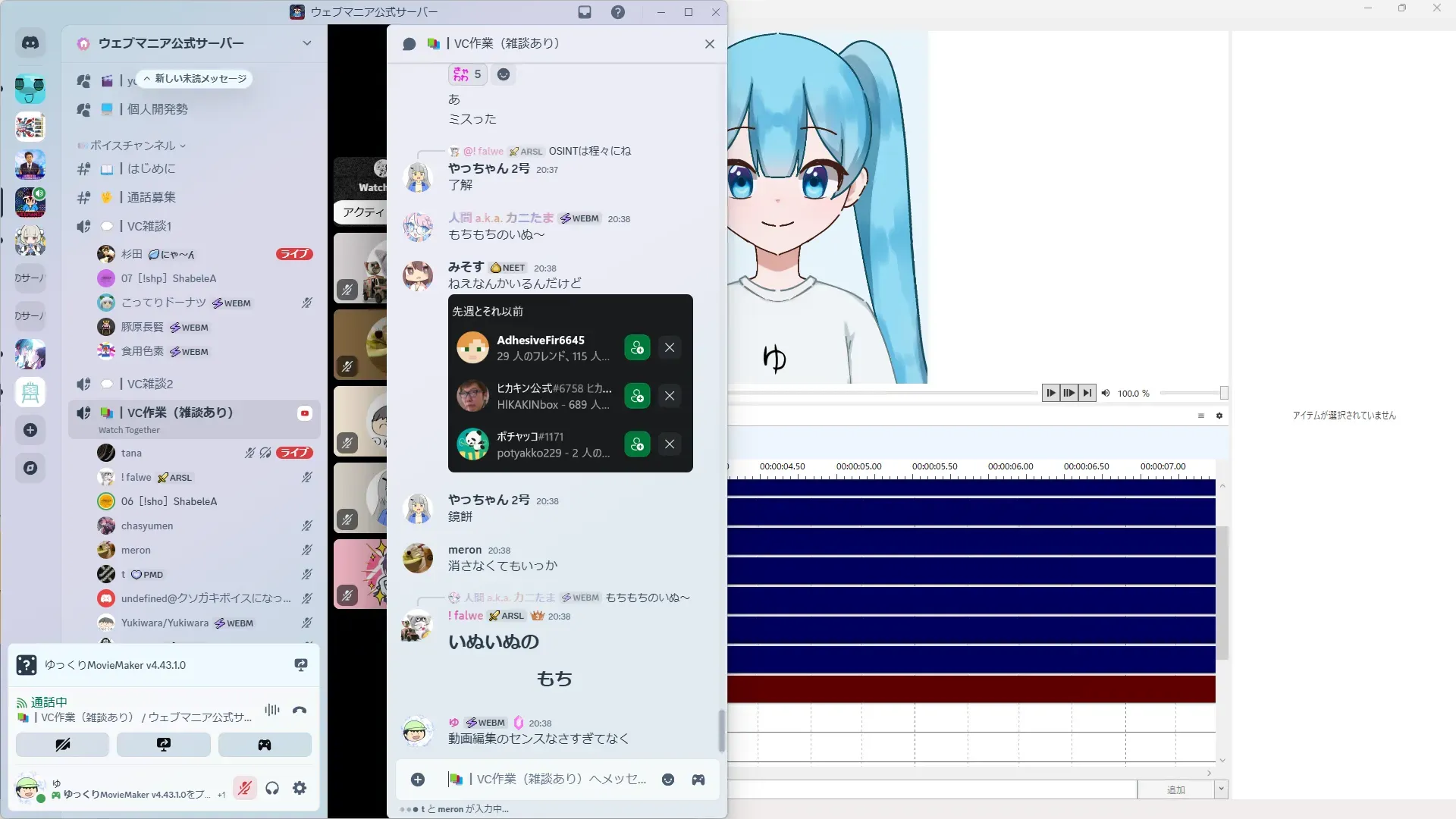Click add a server plus icon
This screenshot has height=819, width=1456.
click(30, 430)
